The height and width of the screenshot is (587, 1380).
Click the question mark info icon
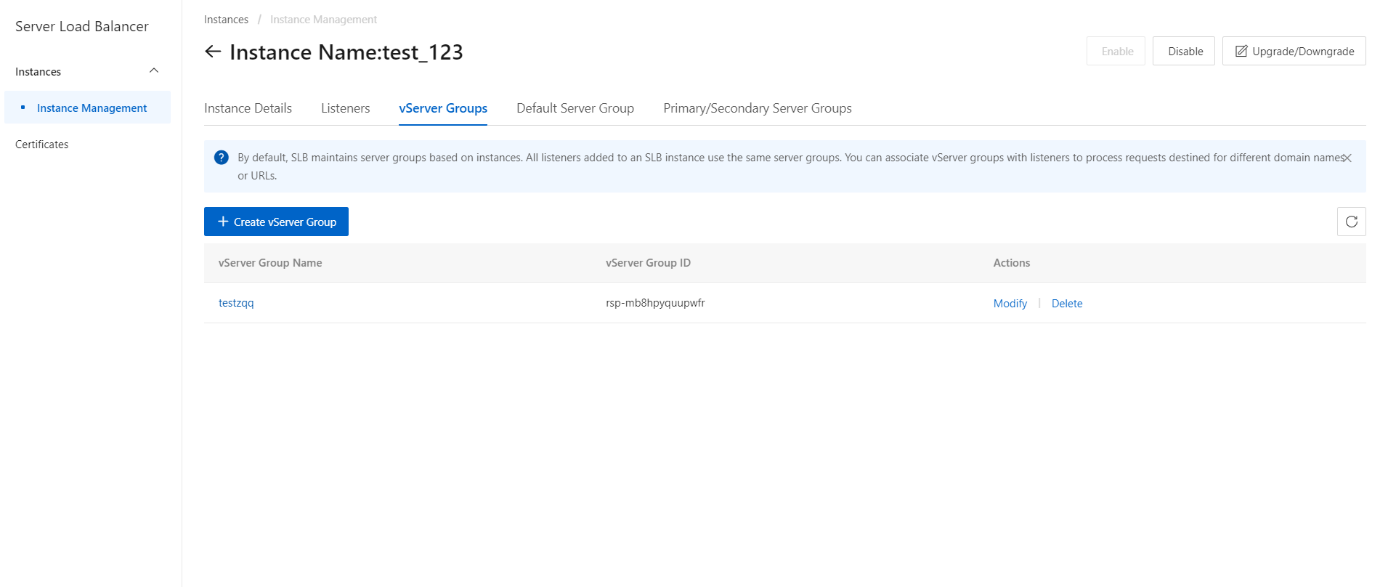coord(222,158)
